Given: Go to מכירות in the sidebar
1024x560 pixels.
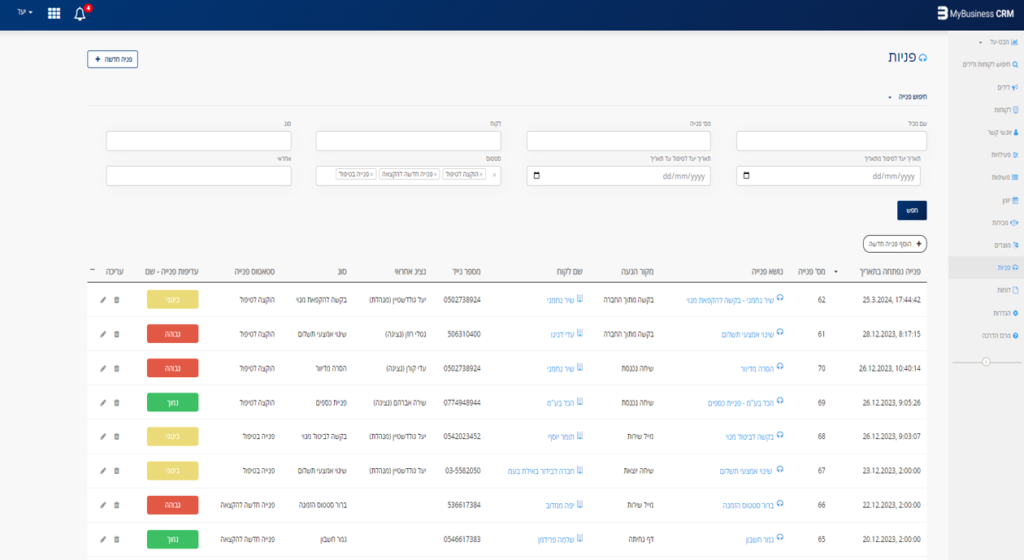Looking at the screenshot, I should [x=1005, y=223].
